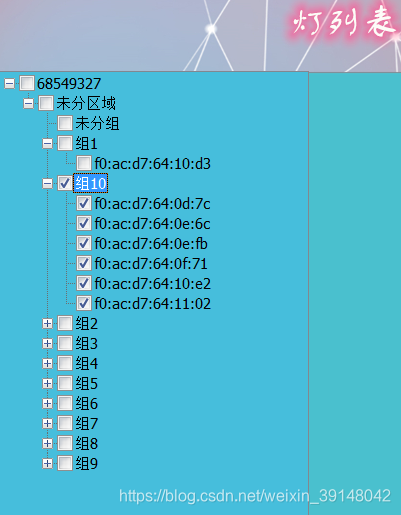
Task: Expand the 组5 group node
Action: tap(48, 383)
